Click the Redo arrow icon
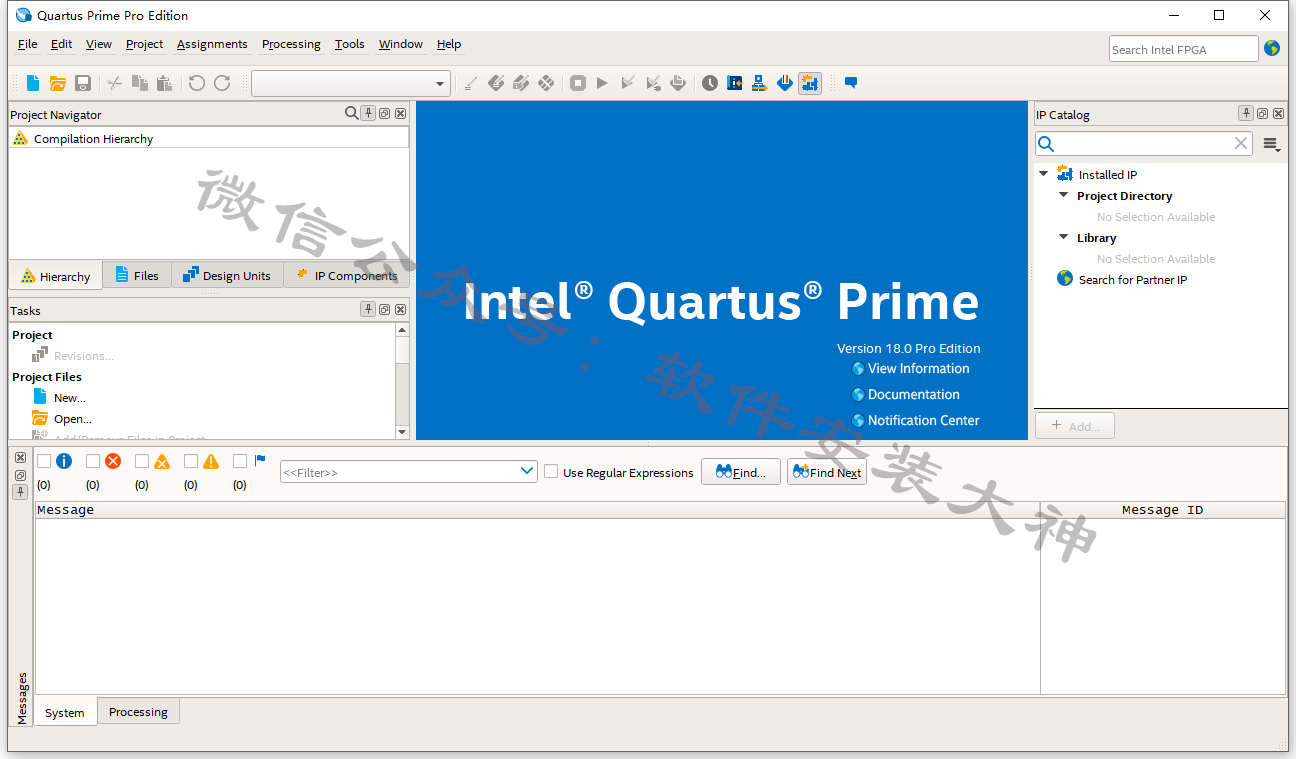This screenshot has height=759, width=1296. pyautogui.click(x=222, y=83)
